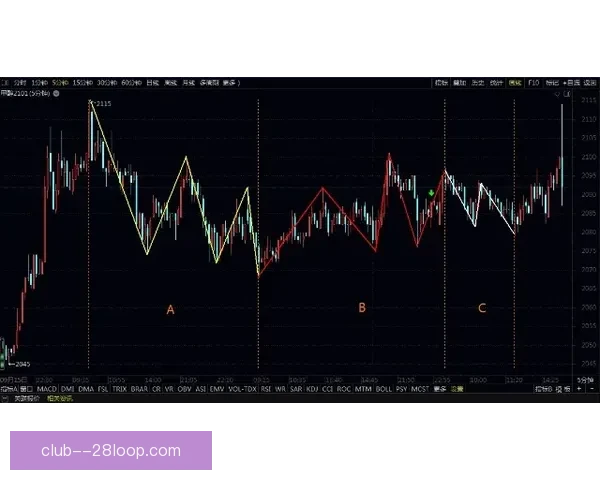
Task: Select the DMI indicator
Action: [x=67, y=389]
